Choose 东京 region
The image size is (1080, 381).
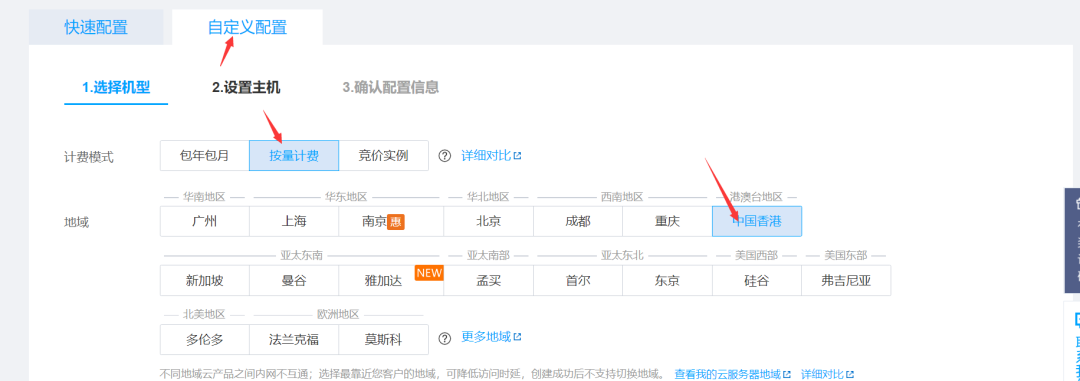pyautogui.click(x=667, y=280)
